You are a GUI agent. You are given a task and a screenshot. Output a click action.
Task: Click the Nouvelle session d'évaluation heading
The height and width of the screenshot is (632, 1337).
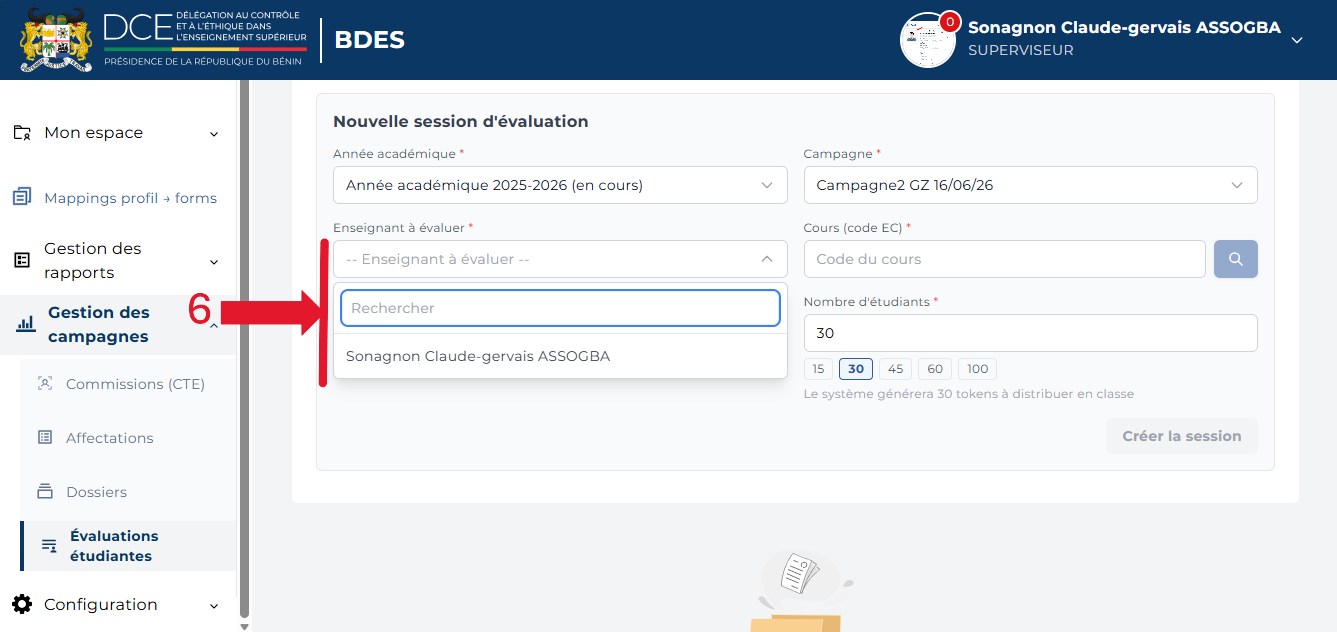(460, 121)
